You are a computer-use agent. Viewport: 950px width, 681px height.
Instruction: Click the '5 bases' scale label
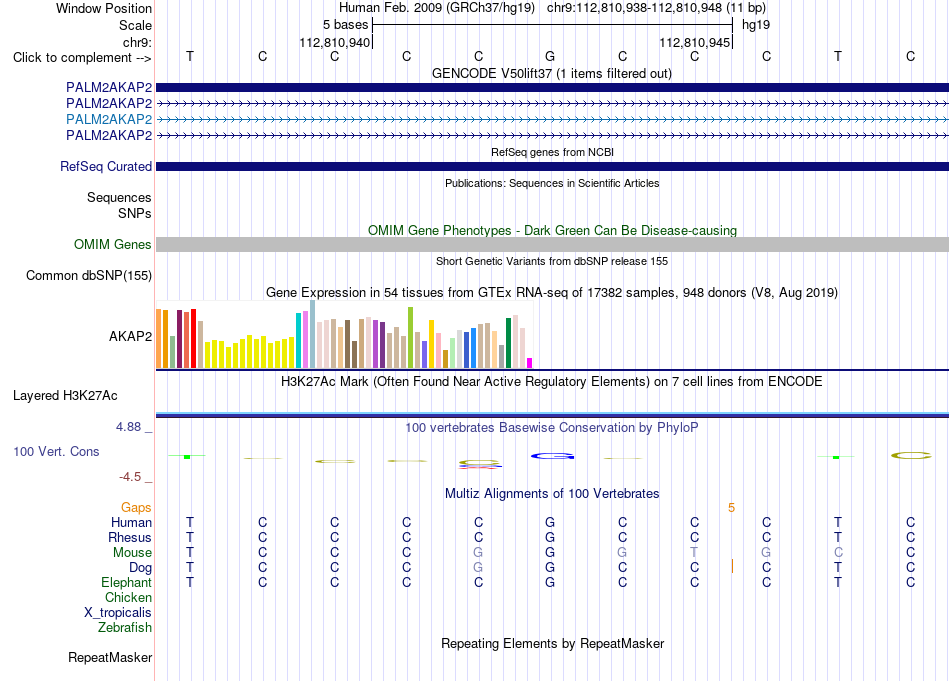(345, 25)
